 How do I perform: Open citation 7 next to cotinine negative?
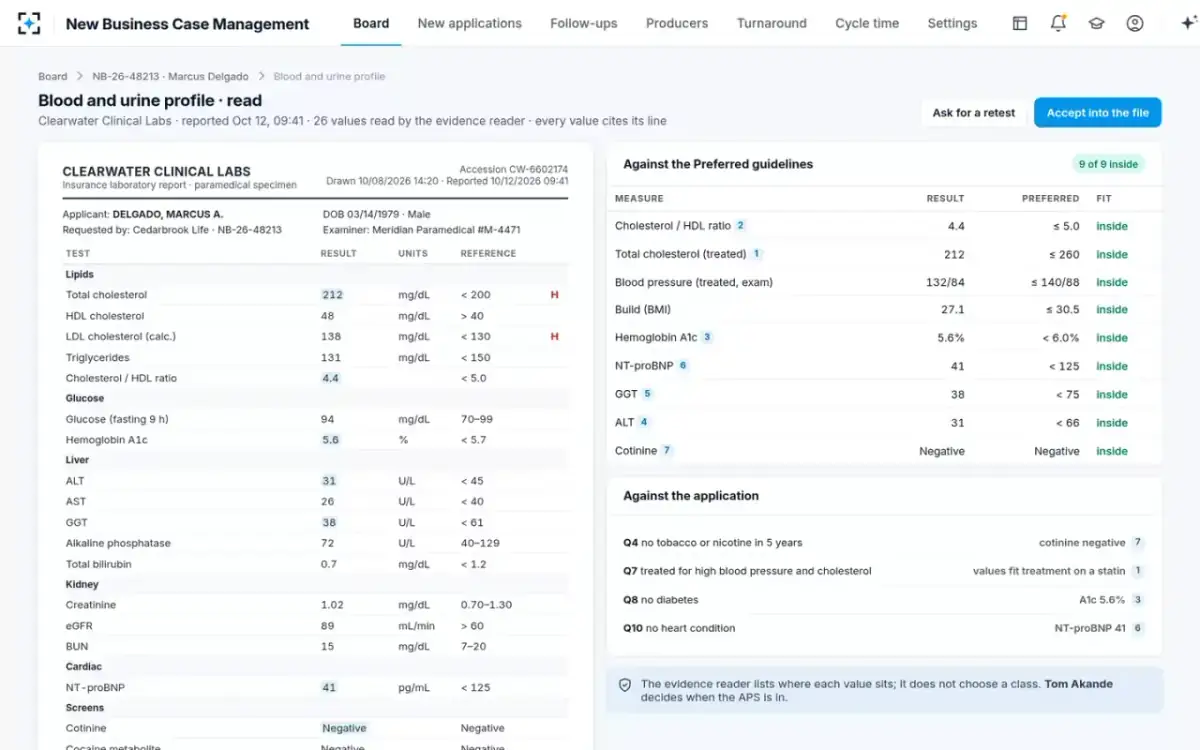pos(1137,543)
